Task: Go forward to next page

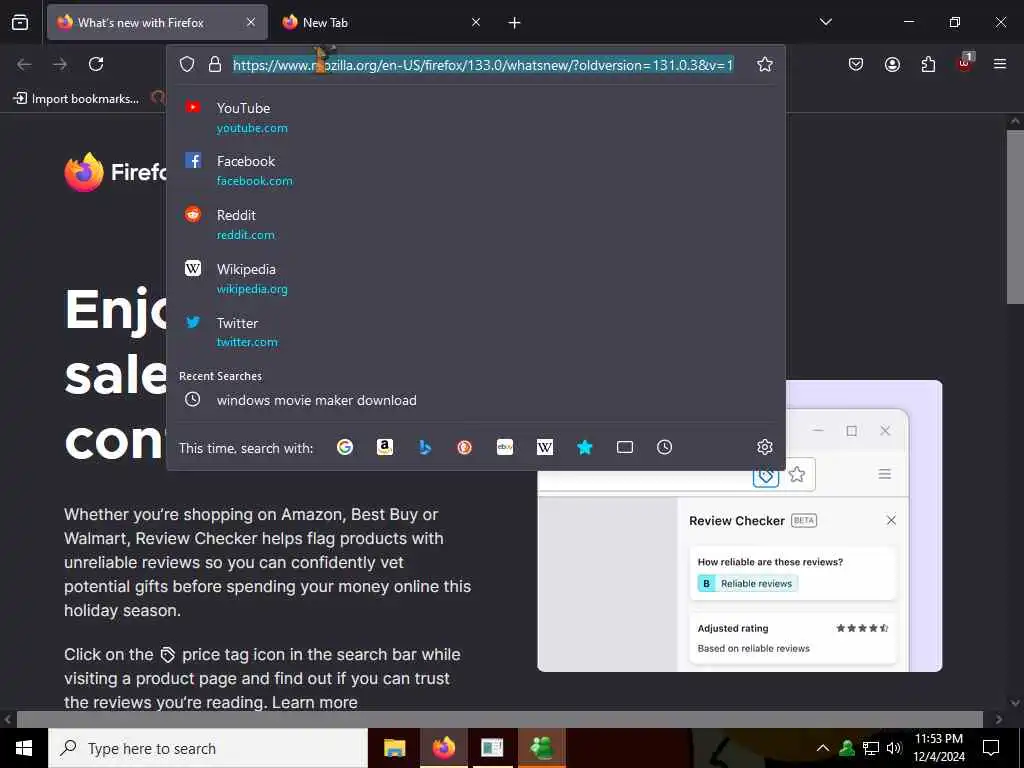Action: click(60, 64)
